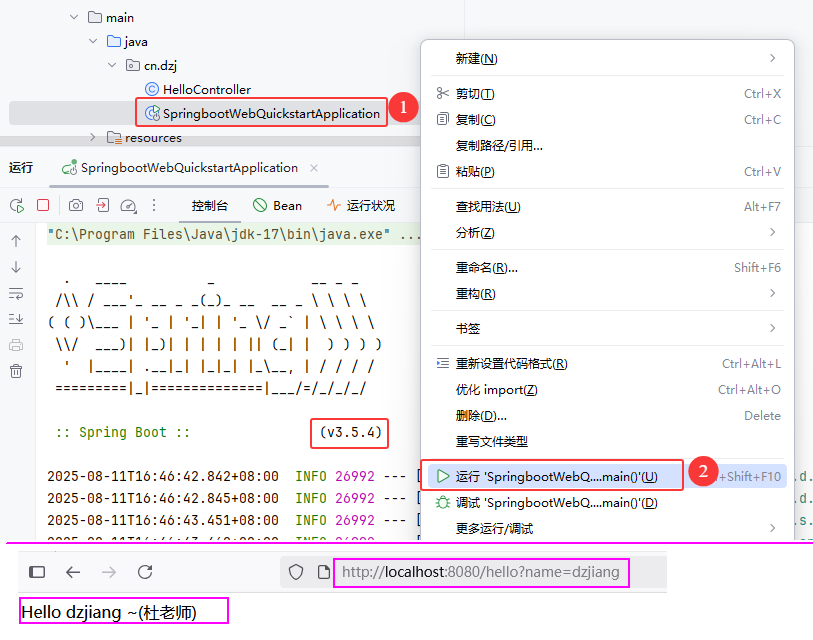
Task: Click the thread dump camera icon
Action: point(76,205)
